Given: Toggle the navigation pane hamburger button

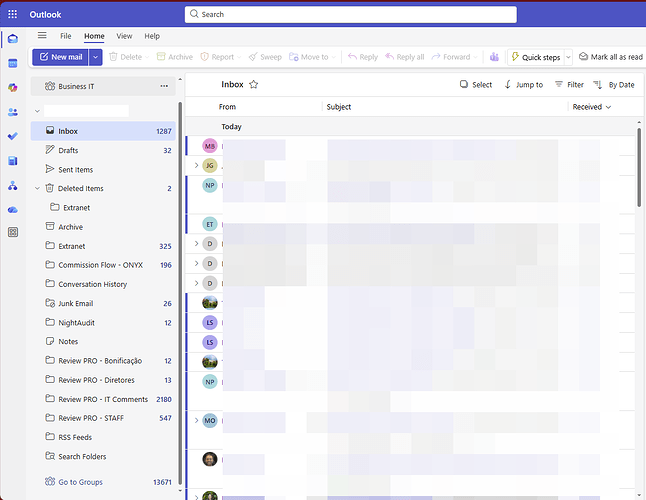Looking at the screenshot, I should (x=42, y=36).
